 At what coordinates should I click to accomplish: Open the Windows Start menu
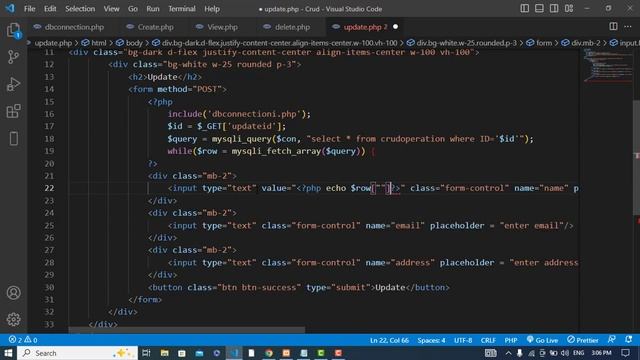(x=8, y=353)
